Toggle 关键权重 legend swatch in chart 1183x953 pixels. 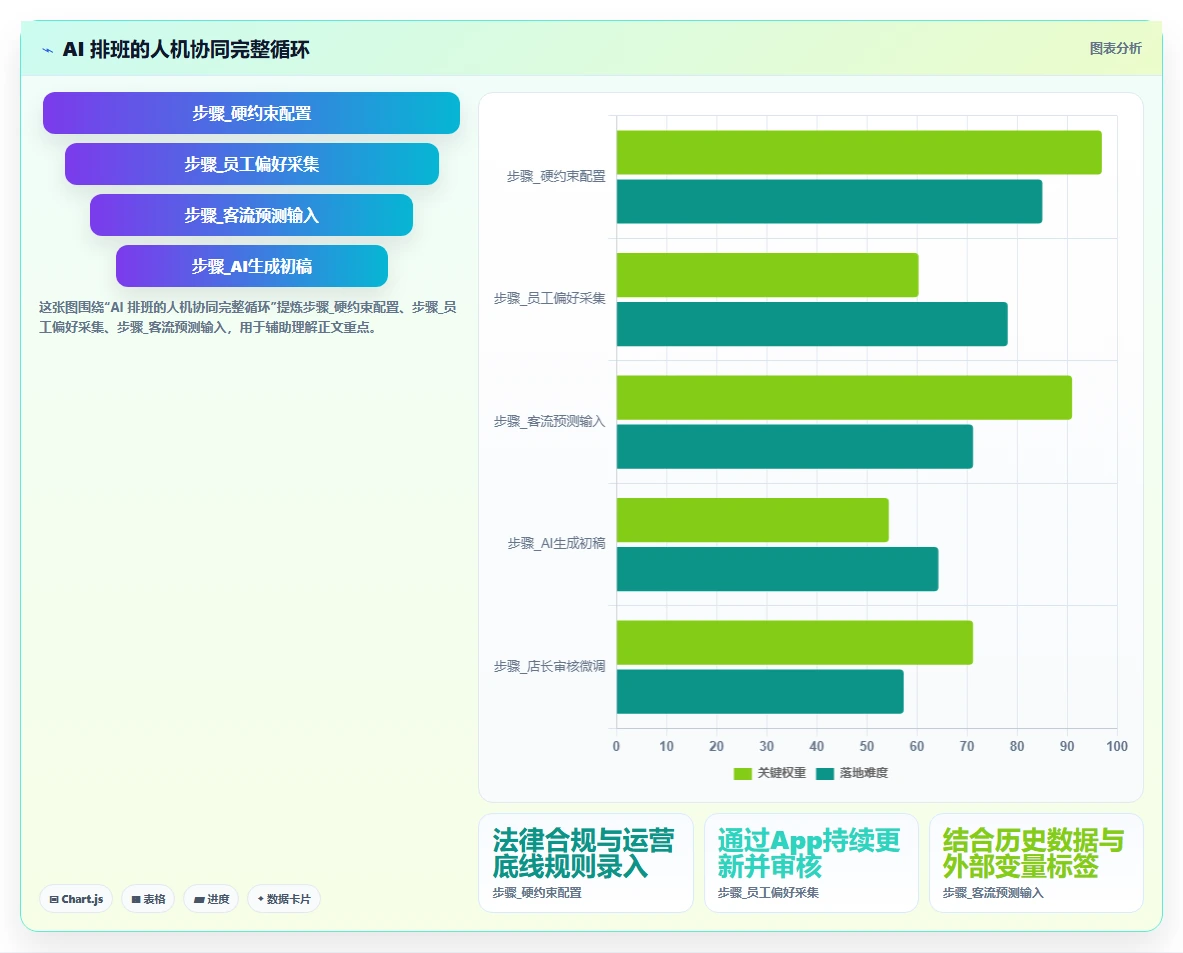(742, 773)
